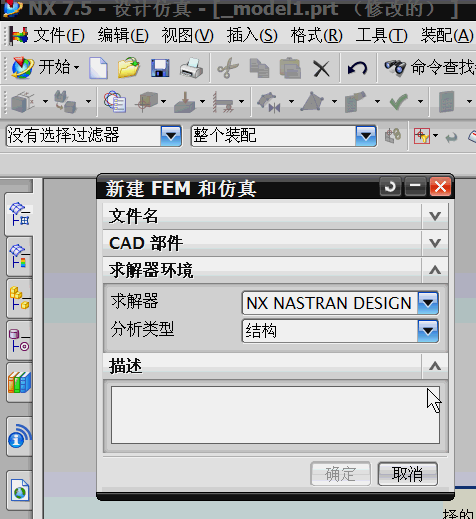Open the Simulation Navigator sidebar tab
Image resolution: width=476 pixels, height=519 pixels.
point(20,214)
